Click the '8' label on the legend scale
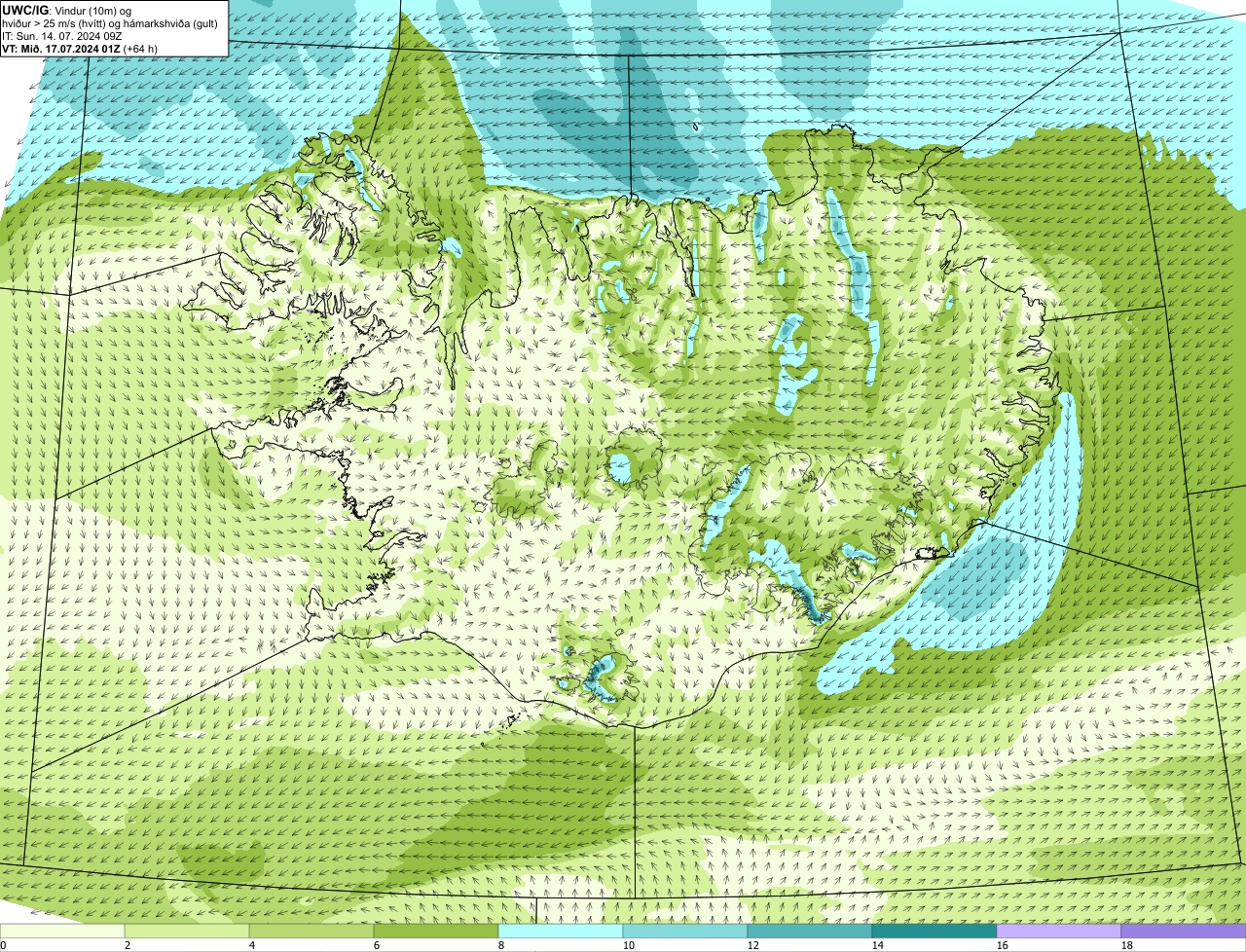Image resolution: width=1246 pixels, height=952 pixels. (501, 945)
